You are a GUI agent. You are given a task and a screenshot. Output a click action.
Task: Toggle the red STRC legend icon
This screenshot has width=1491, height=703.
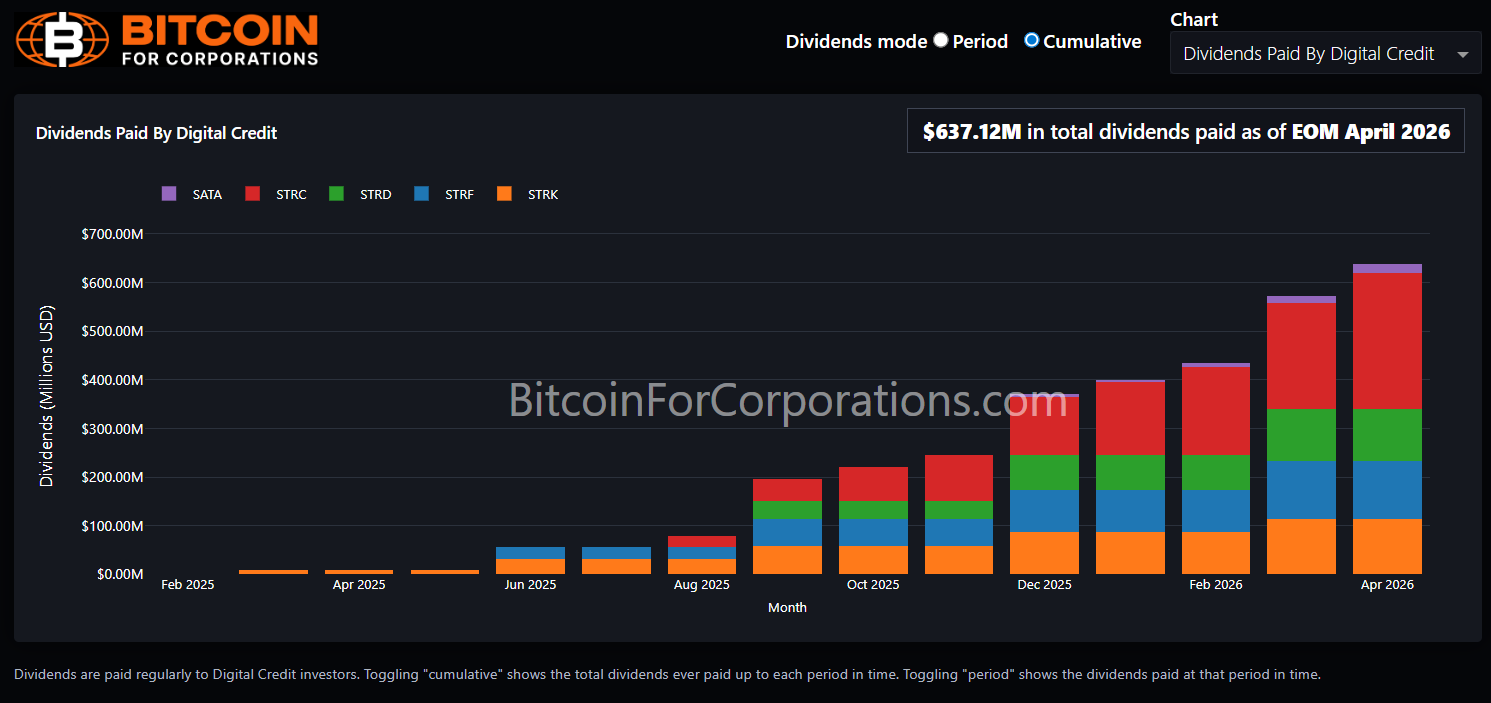pos(253,194)
